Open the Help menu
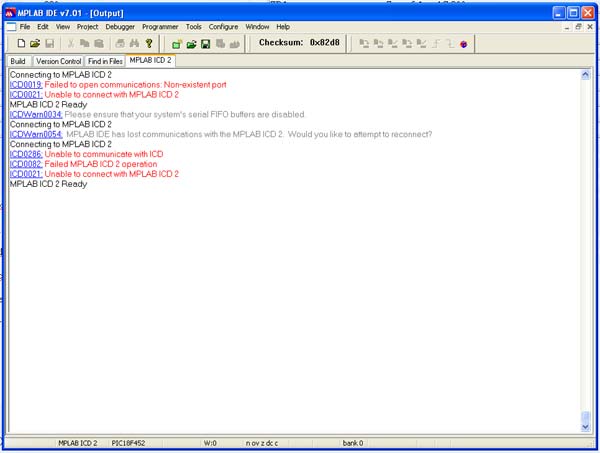 point(283,27)
